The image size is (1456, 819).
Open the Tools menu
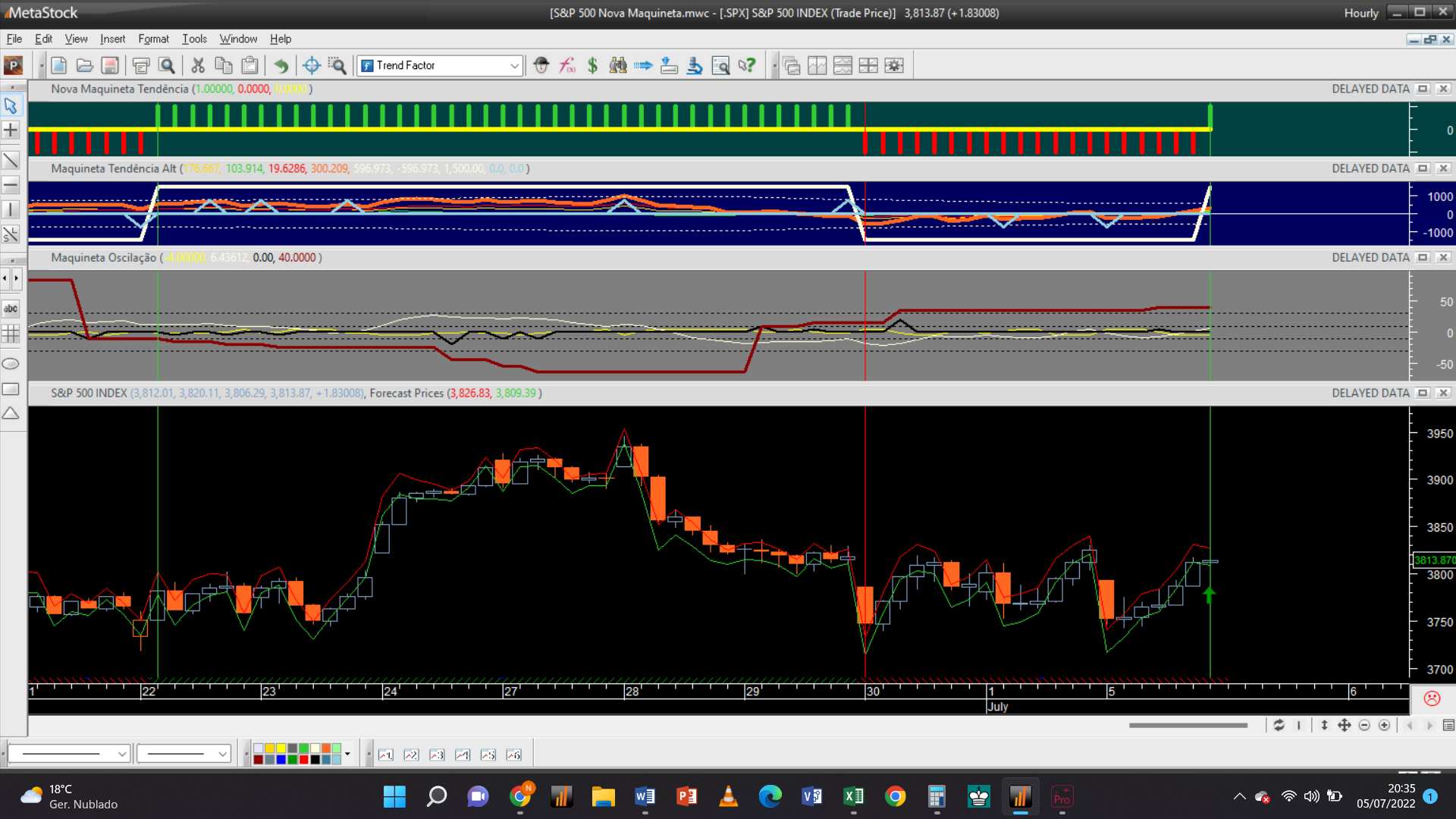click(x=194, y=39)
